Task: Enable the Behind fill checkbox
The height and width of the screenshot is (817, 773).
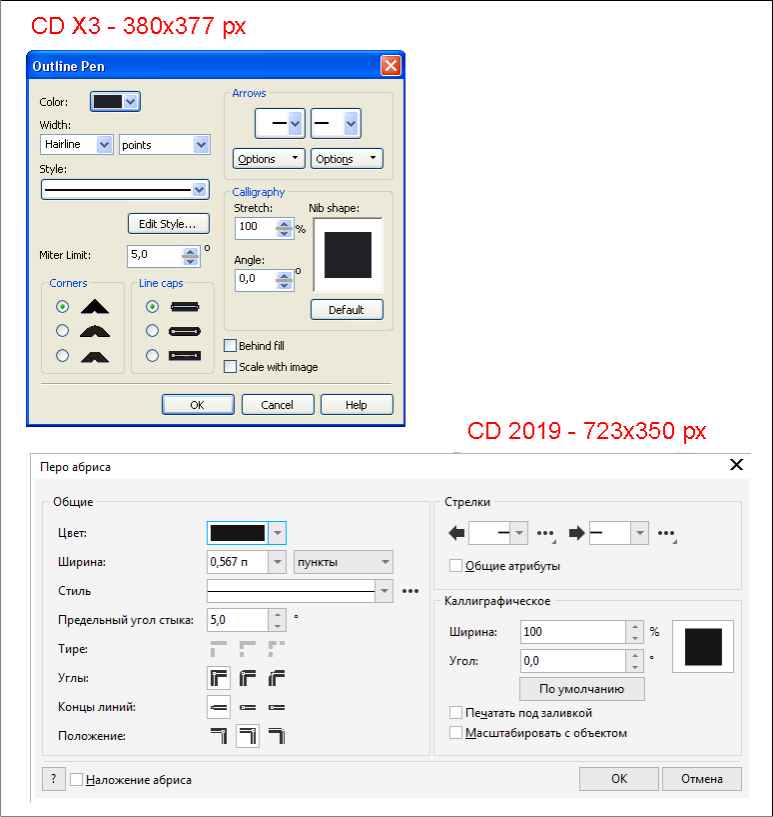Action: click(x=230, y=345)
